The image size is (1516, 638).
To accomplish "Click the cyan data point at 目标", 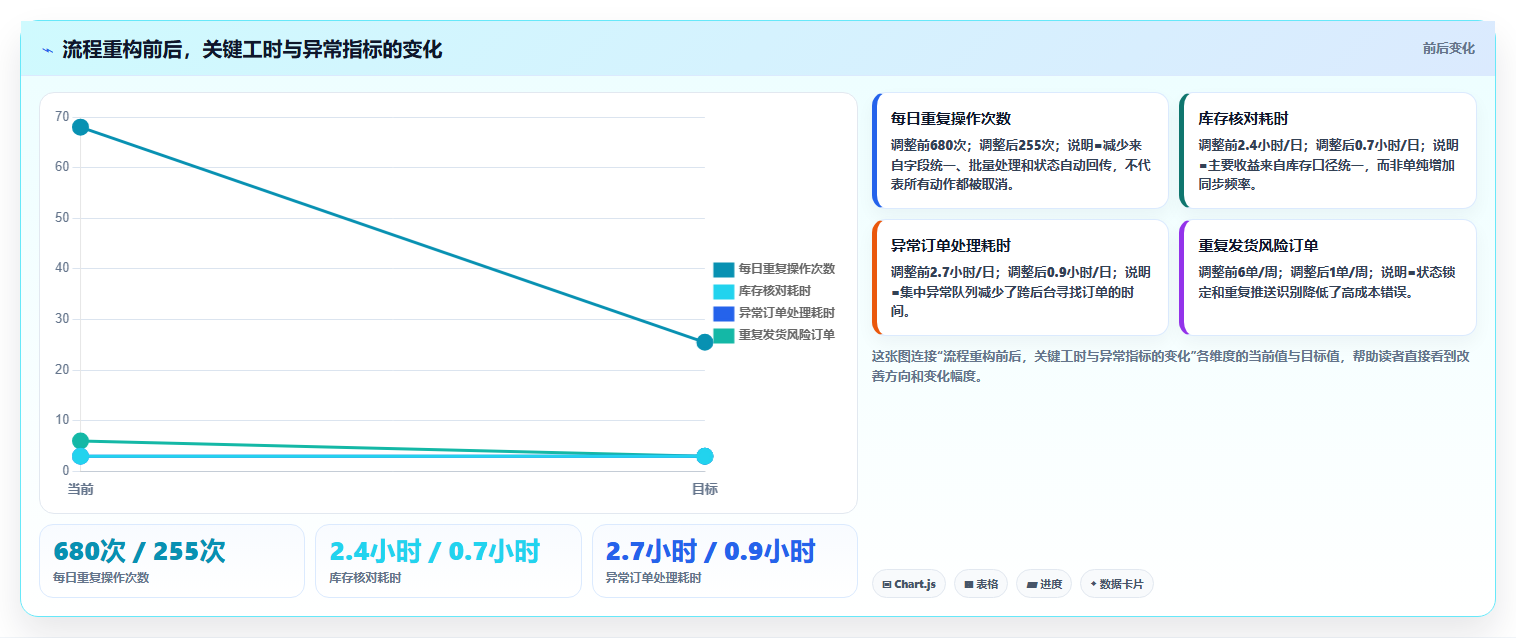I will (x=705, y=456).
